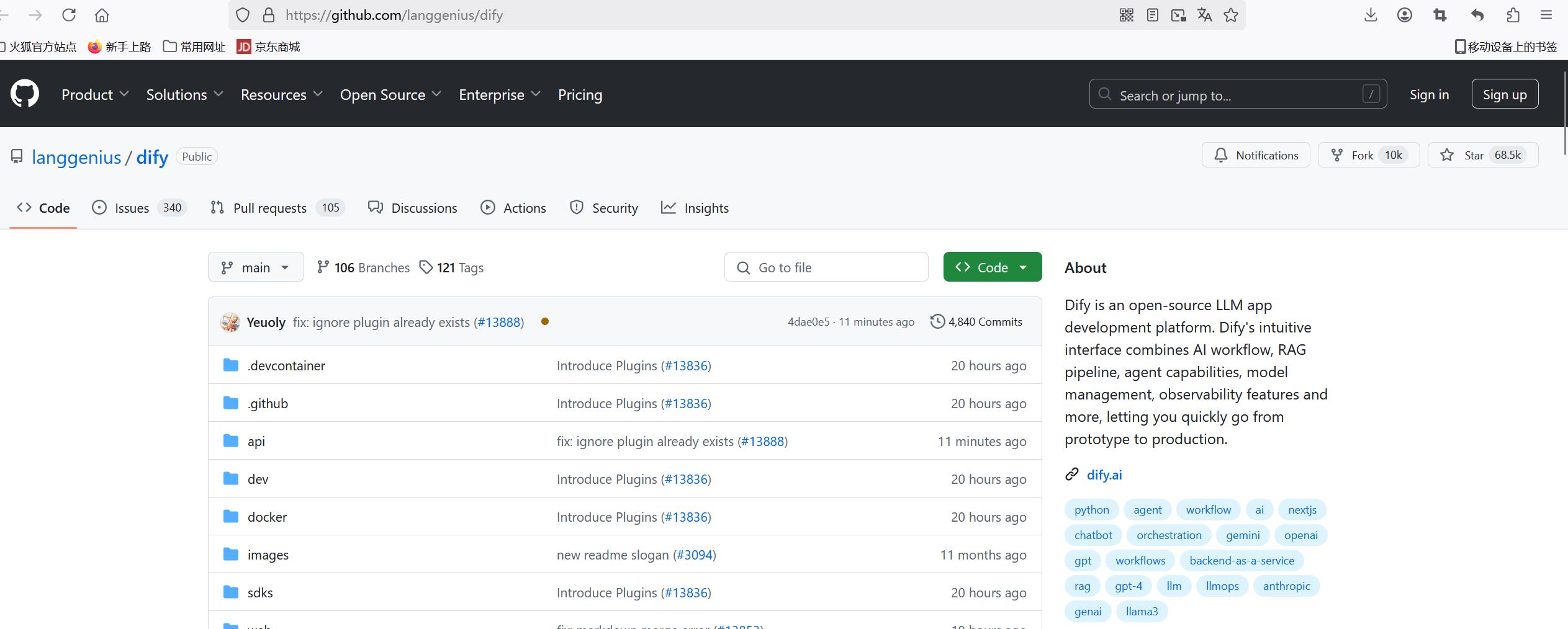Toggle reader view icon in address bar
Viewport: 1568px width, 629px height.
[x=1153, y=15]
